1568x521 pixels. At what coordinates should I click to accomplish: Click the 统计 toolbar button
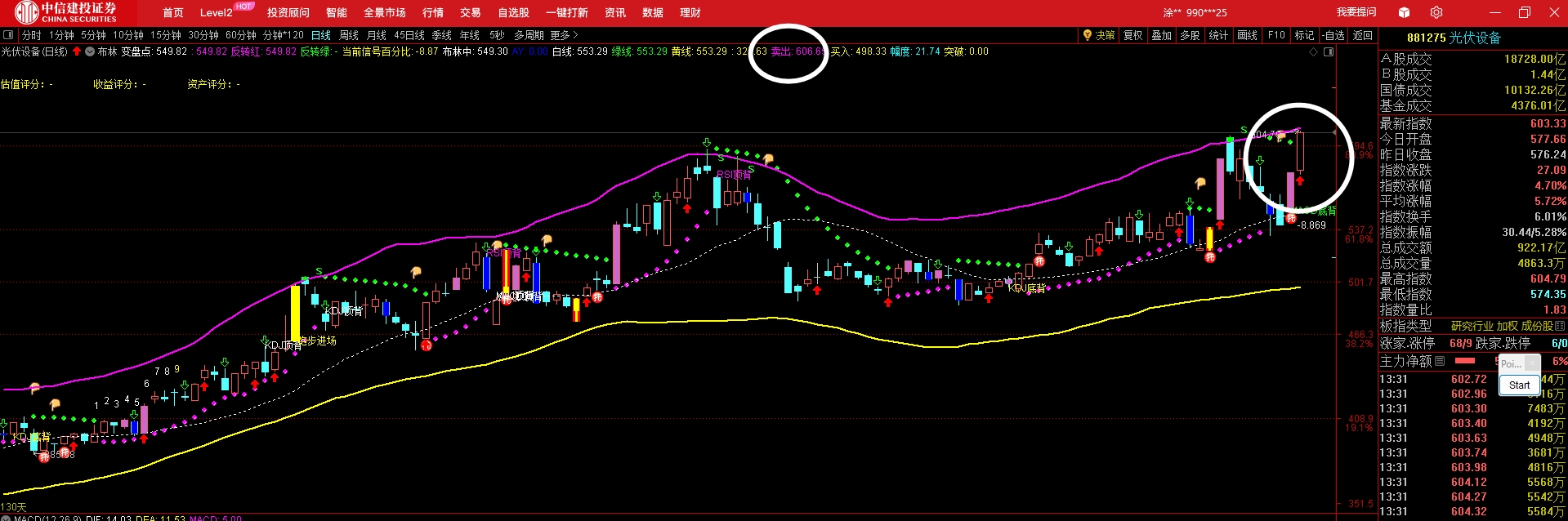(1218, 35)
